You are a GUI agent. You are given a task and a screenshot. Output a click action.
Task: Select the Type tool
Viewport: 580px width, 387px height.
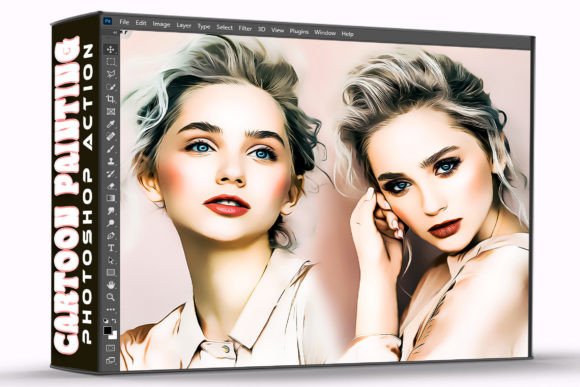[111, 248]
